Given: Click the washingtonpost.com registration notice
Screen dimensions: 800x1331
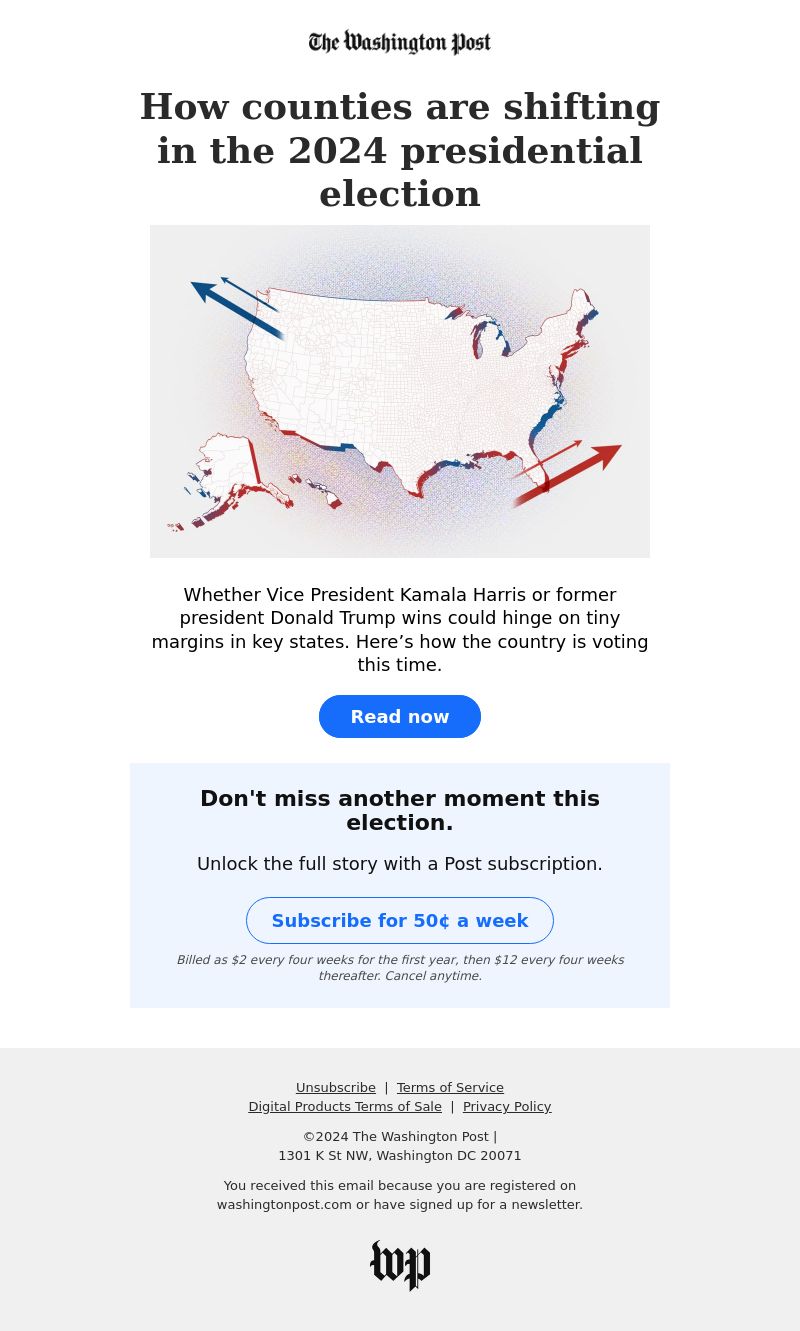Looking at the screenshot, I should pos(400,1195).
